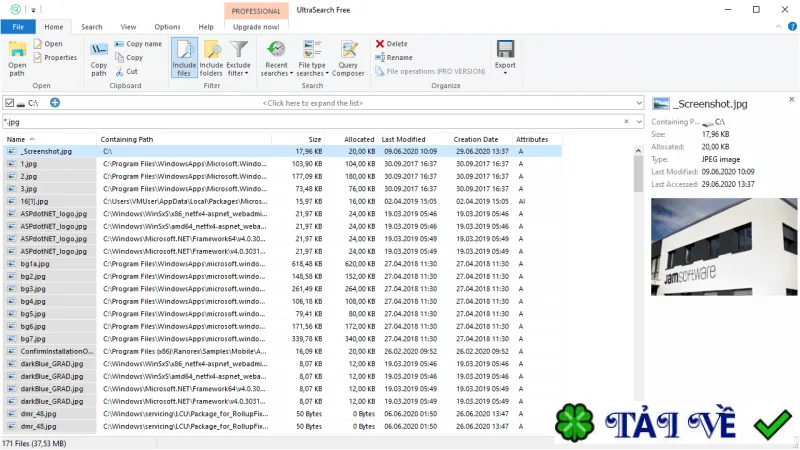Viewport: 800px width, 450px height.
Task: Toggle the Include folders filter
Action: click(x=211, y=58)
